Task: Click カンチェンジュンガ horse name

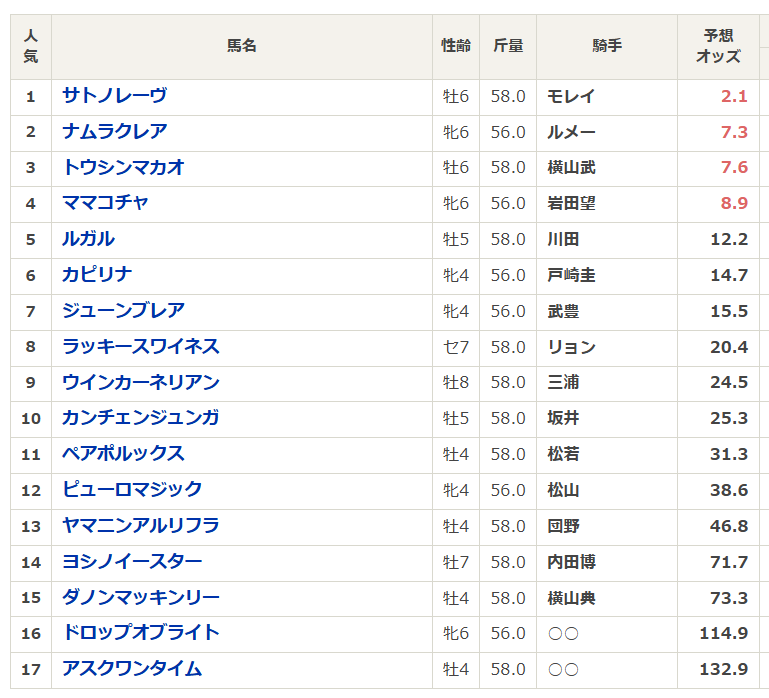Action: 140,418
